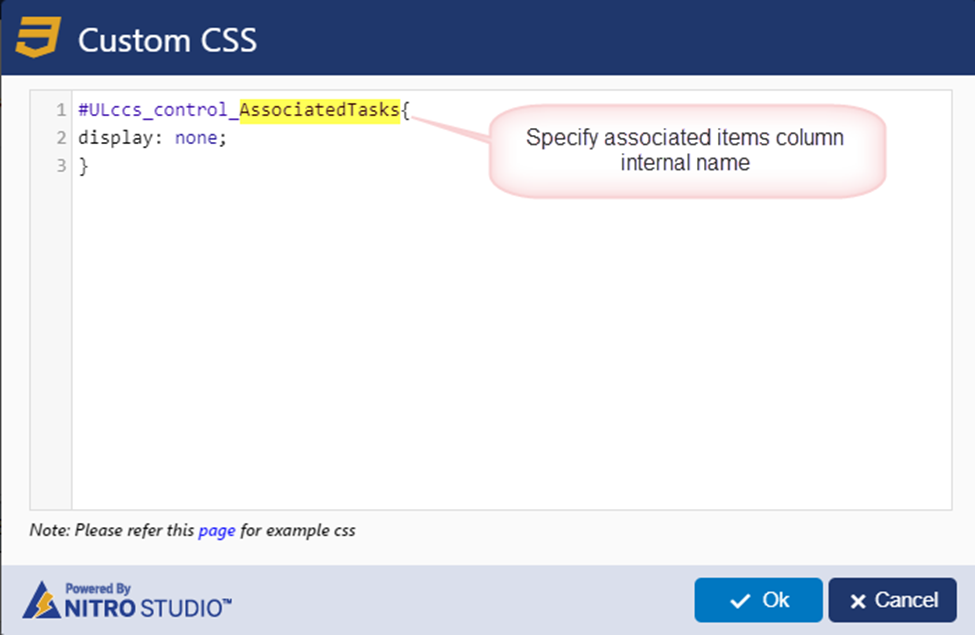This screenshot has height=635, width=975.
Task: Place cursor on #ULccs_control_ selector text
Action: coord(159,110)
